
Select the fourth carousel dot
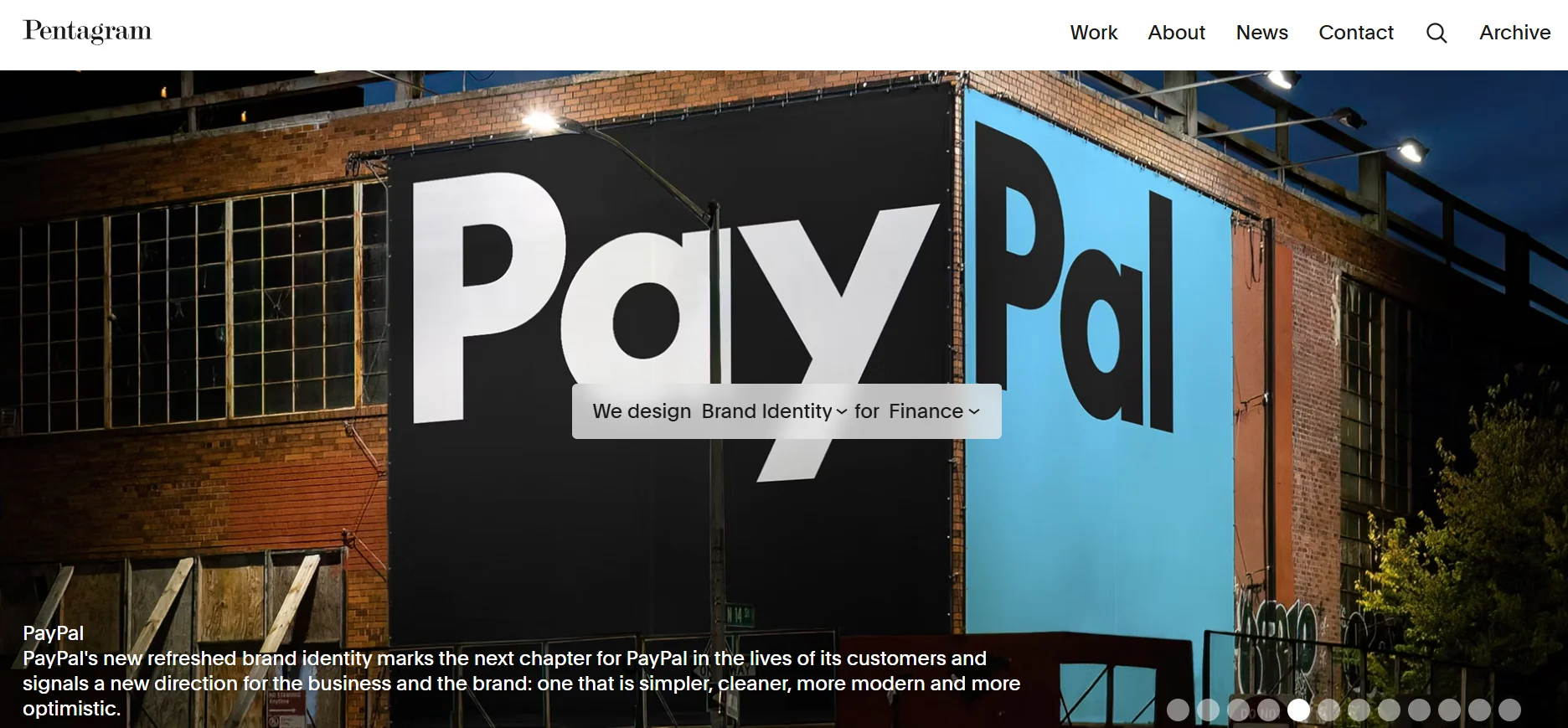(x=1268, y=710)
